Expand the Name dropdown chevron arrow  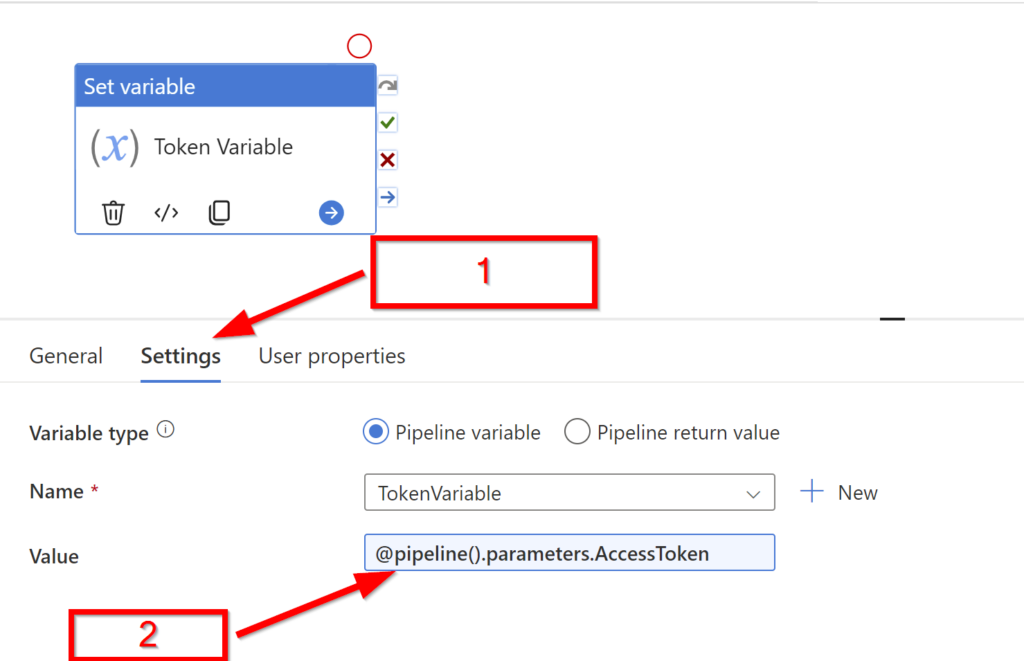(753, 494)
